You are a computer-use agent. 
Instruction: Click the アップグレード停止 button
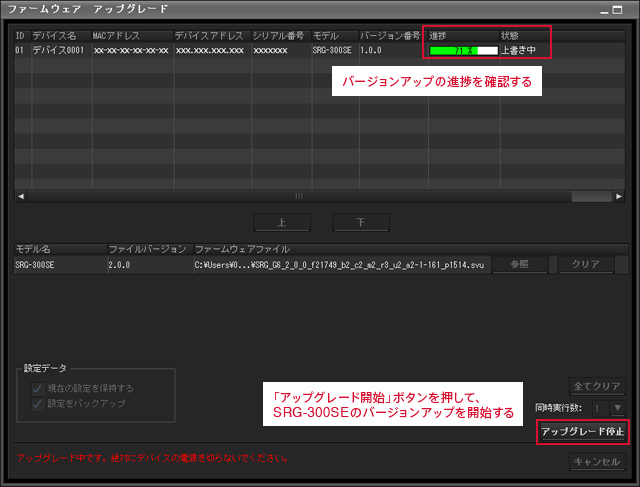[x=582, y=432]
